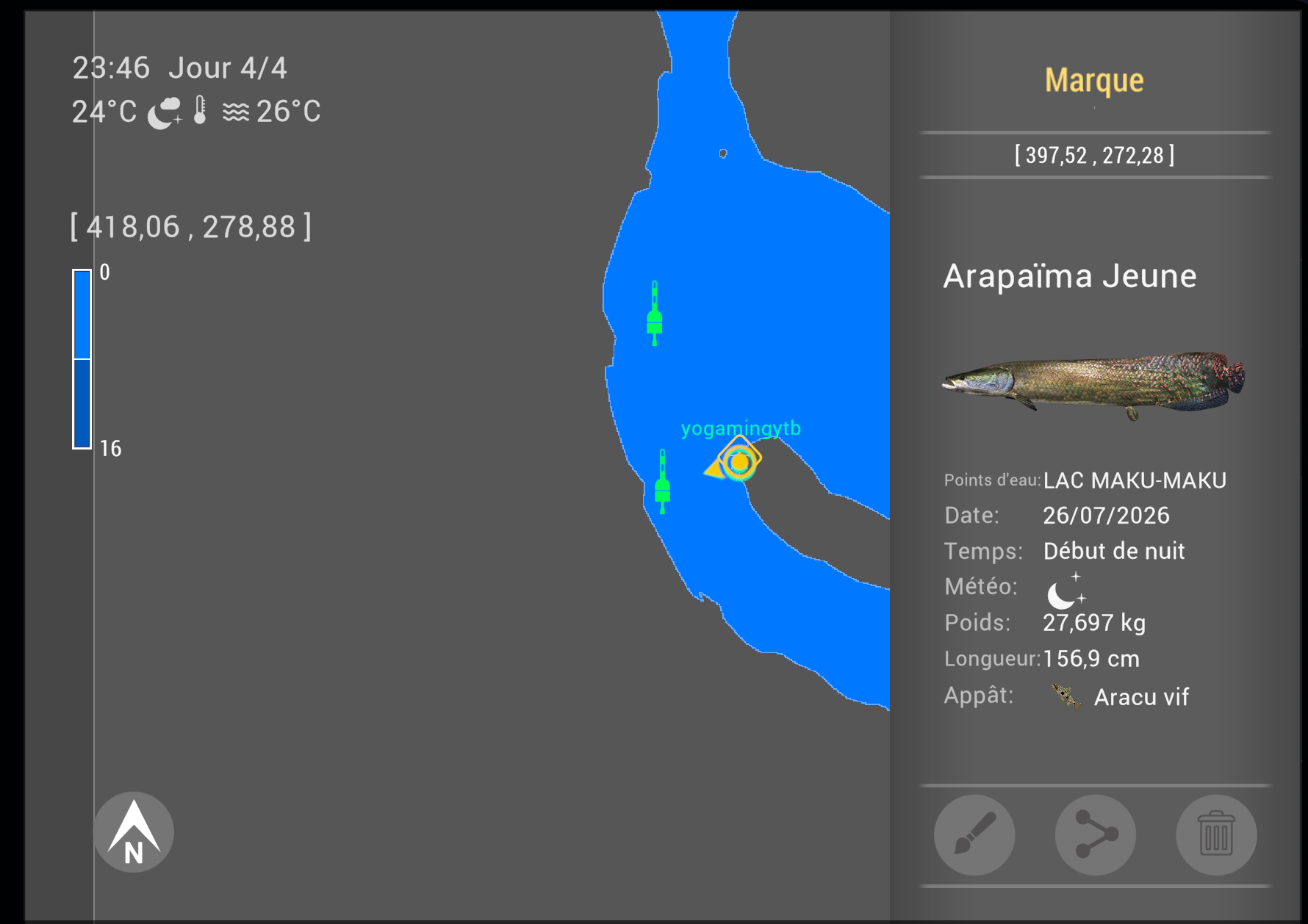Screen dimensions: 1308x924
Task: Click the north compass icon
Action: (133, 831)
